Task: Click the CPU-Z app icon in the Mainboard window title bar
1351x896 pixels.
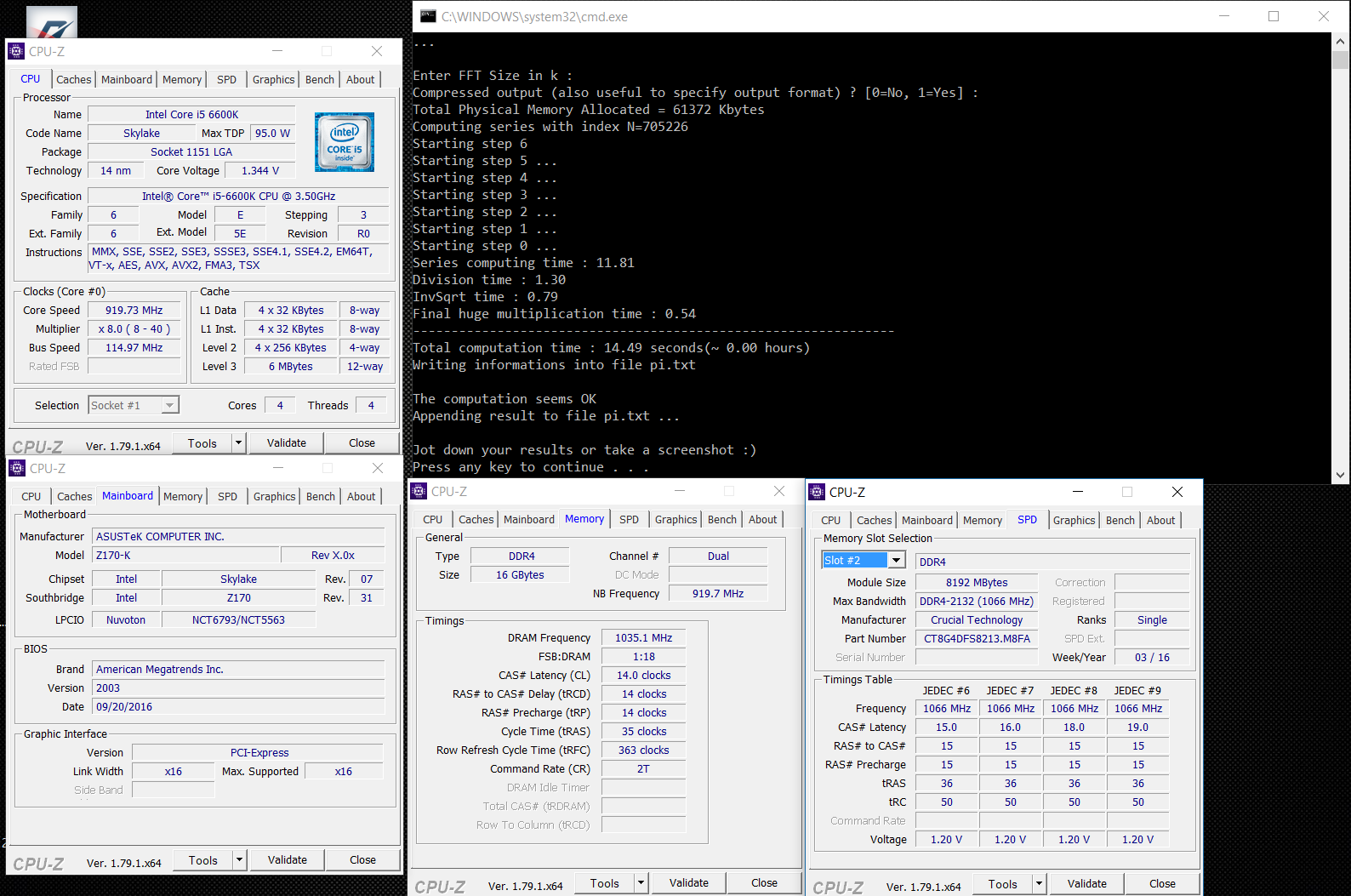Action: 16,468
